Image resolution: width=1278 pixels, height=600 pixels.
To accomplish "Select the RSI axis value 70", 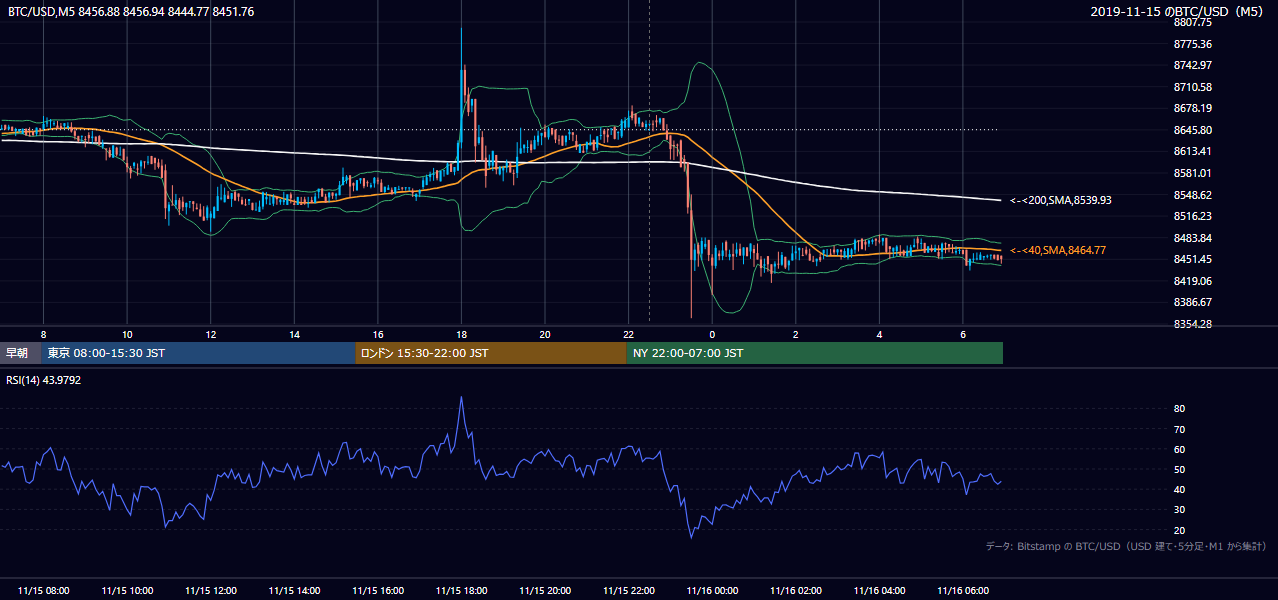I will point(1180,429).
